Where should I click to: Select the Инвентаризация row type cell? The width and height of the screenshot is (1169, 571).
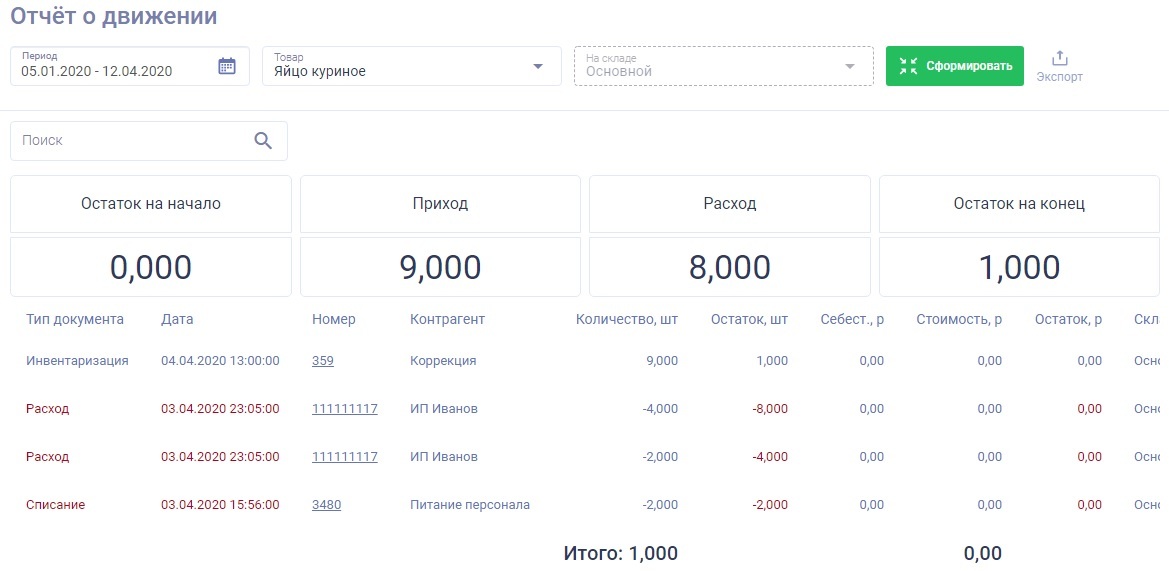point(77,361)
